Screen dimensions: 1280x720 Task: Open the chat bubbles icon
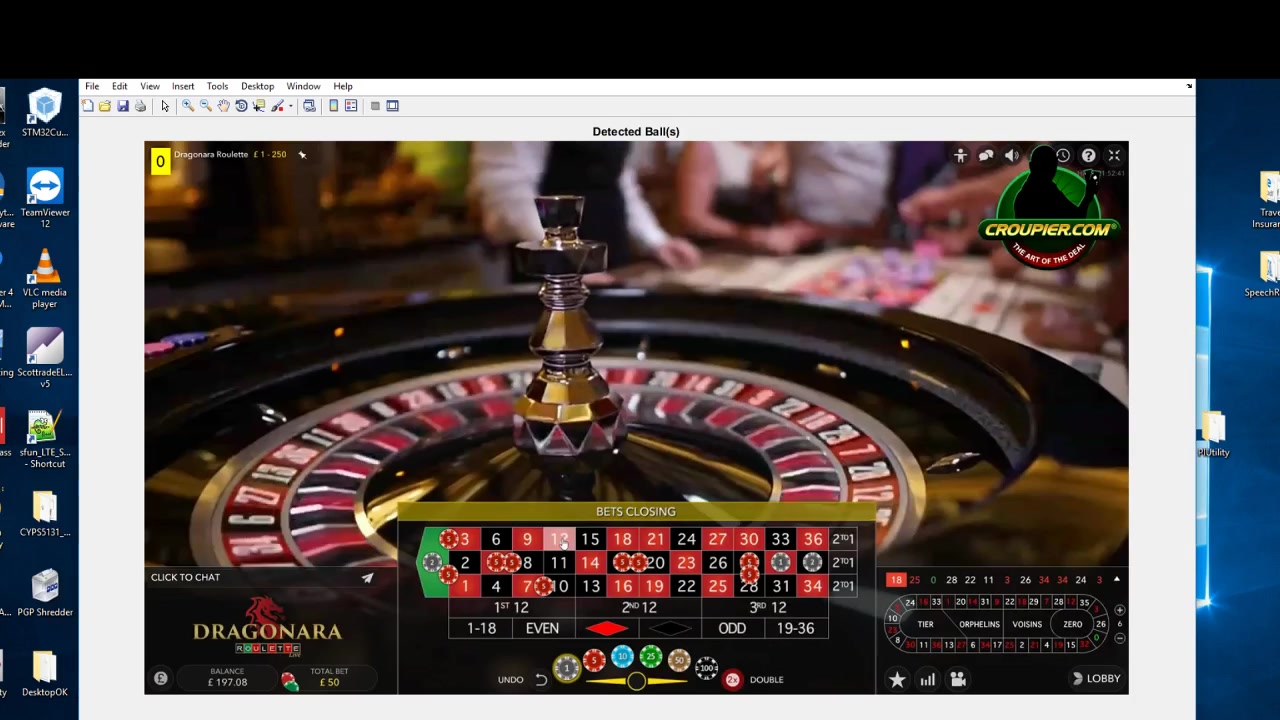click(x=986, y=155)
